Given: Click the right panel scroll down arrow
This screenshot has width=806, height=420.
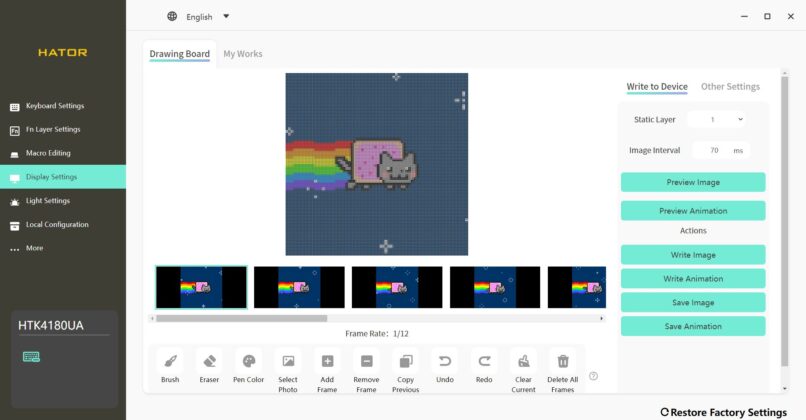Looking at the screenshot, I should (784, 389).
